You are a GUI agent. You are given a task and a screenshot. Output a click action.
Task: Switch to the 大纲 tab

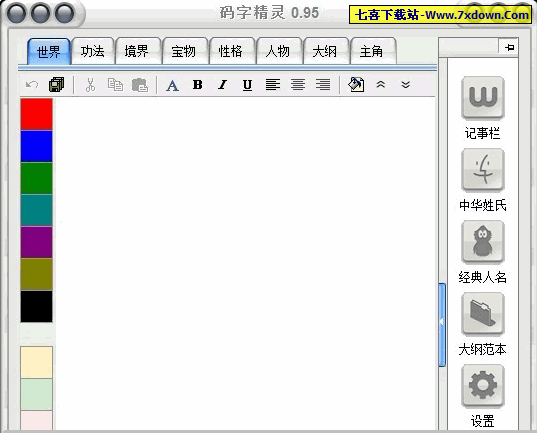(325, 51)
